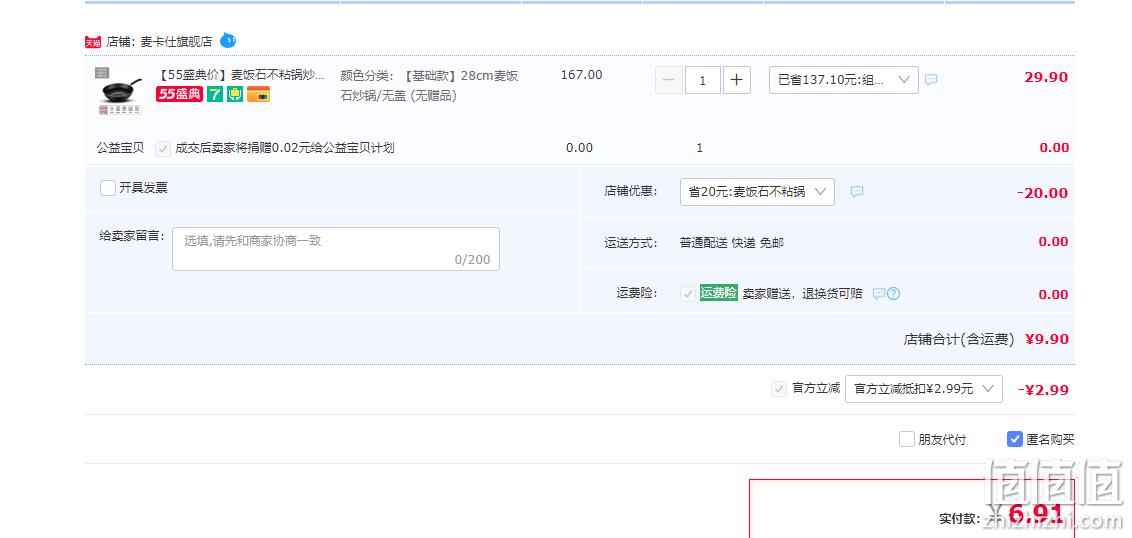Click the item subtotal 29.90
This screenshot has height=538, width=1132.
(x=1046, y=77)
